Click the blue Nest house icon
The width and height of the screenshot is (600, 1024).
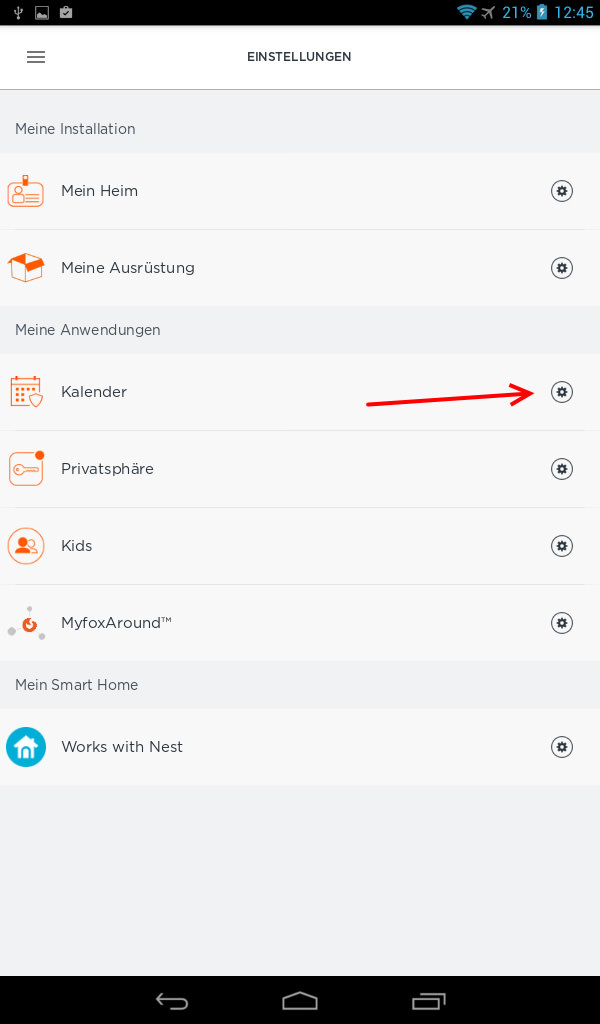coord(26,746)
